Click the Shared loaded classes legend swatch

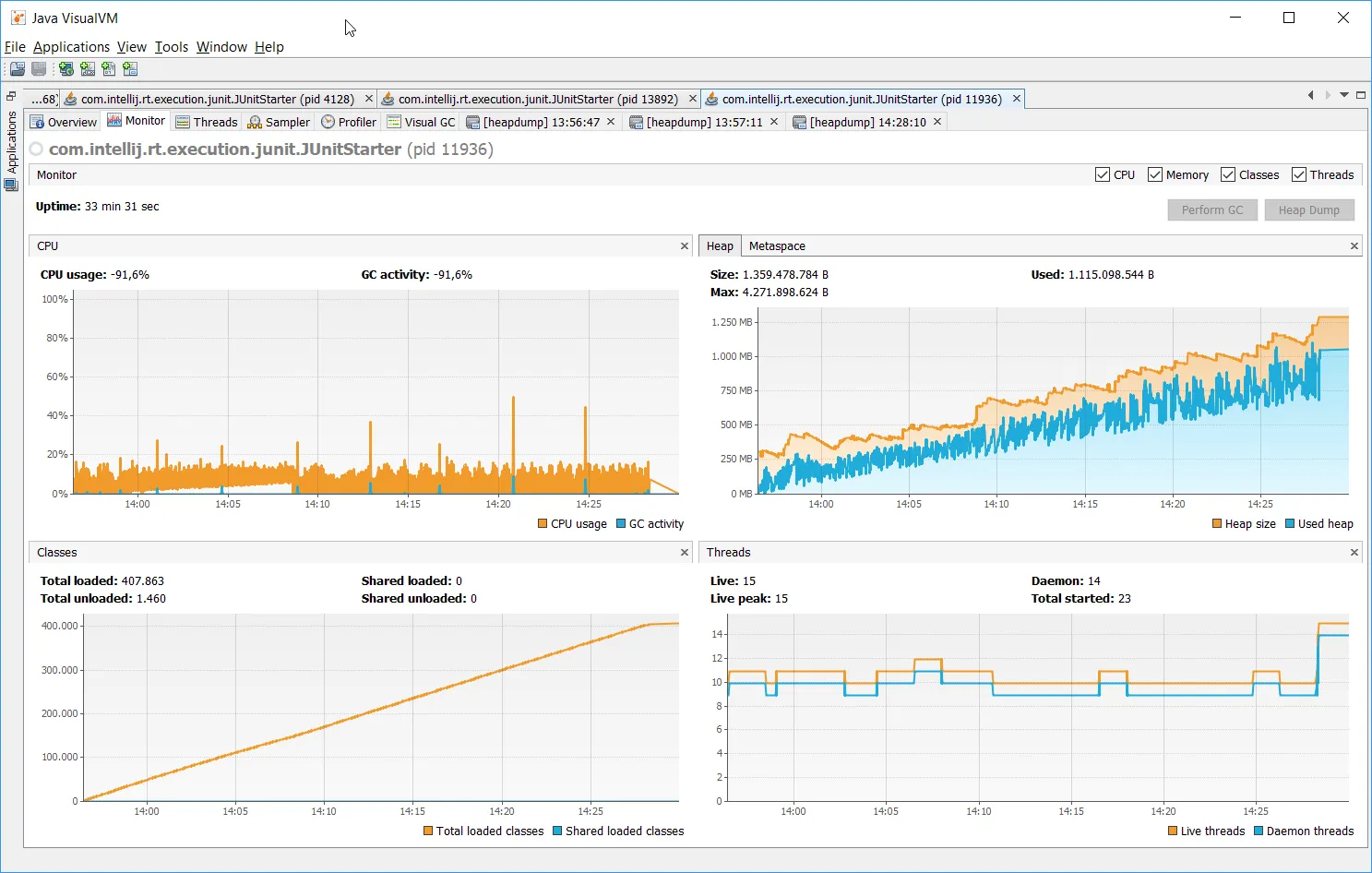coord(557,831)
